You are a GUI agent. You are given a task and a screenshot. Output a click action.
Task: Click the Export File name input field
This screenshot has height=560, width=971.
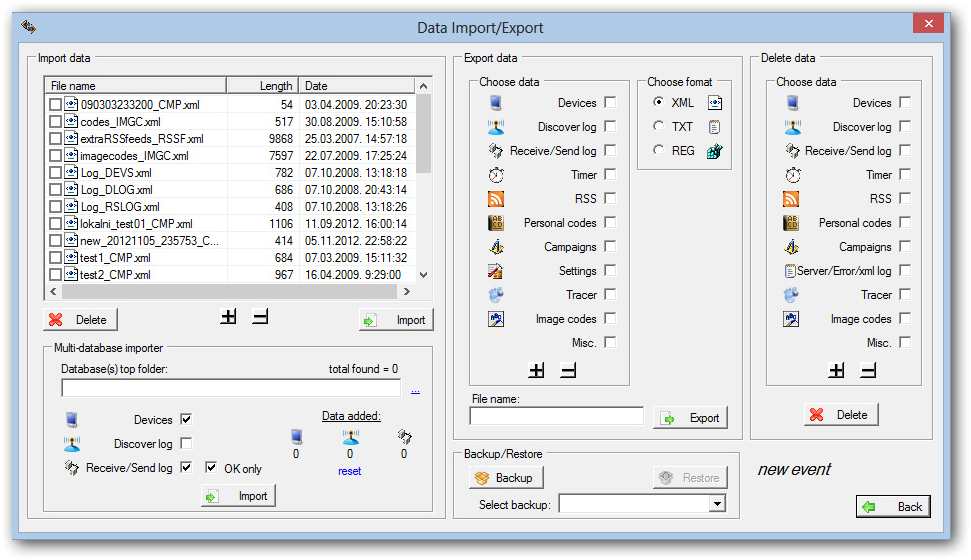[x=557, y=416]
